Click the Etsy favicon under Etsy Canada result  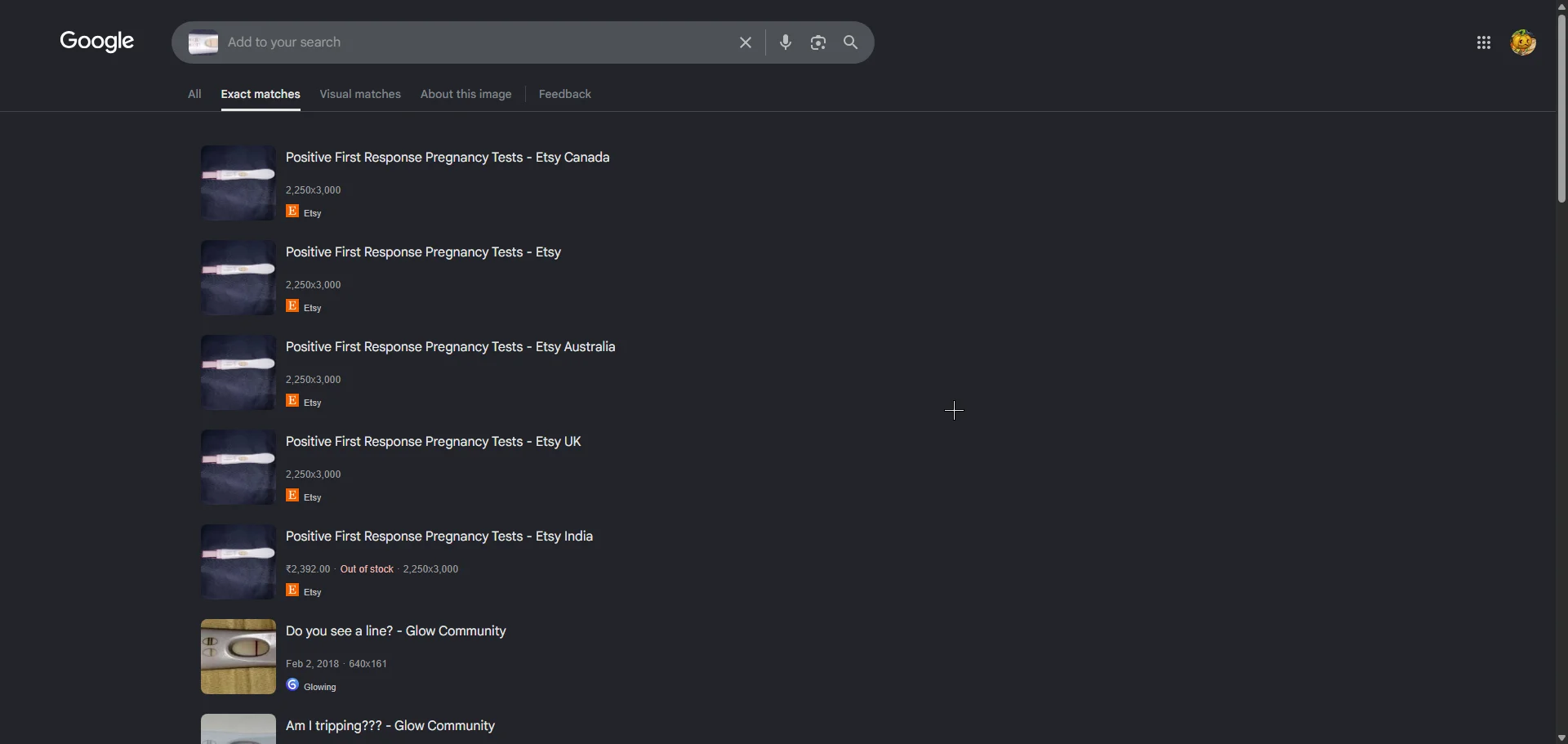click(292, 212)
